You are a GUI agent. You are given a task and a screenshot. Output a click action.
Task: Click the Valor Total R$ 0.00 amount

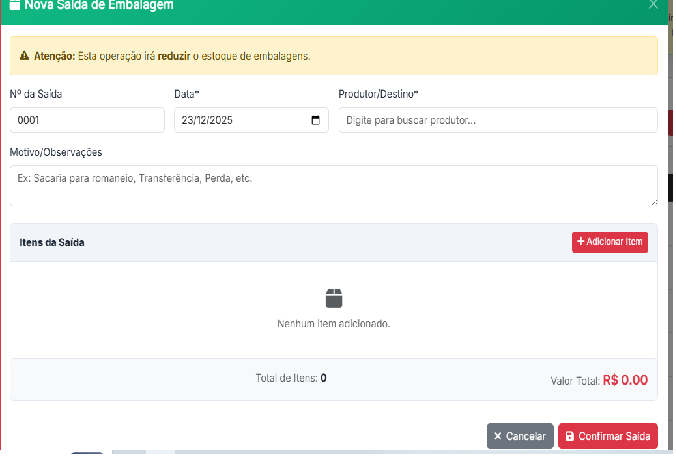(625, 381)
